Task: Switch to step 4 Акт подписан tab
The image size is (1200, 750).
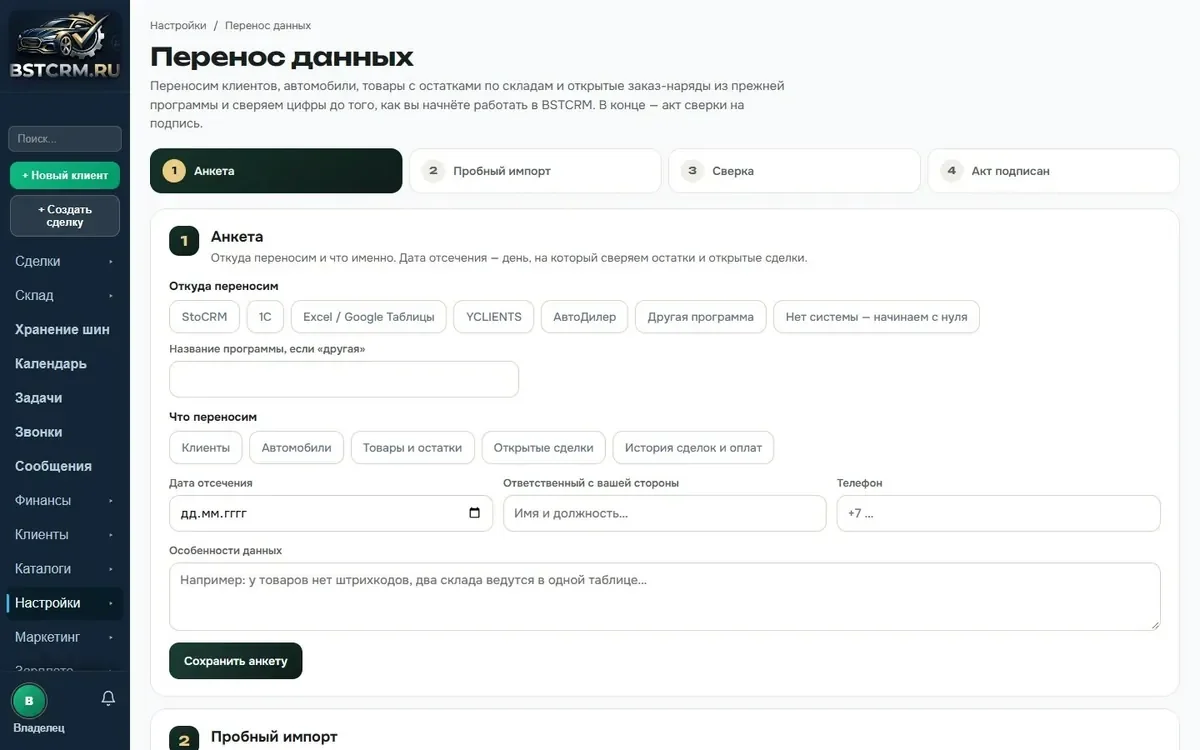Action: (x=1053, y=171)
